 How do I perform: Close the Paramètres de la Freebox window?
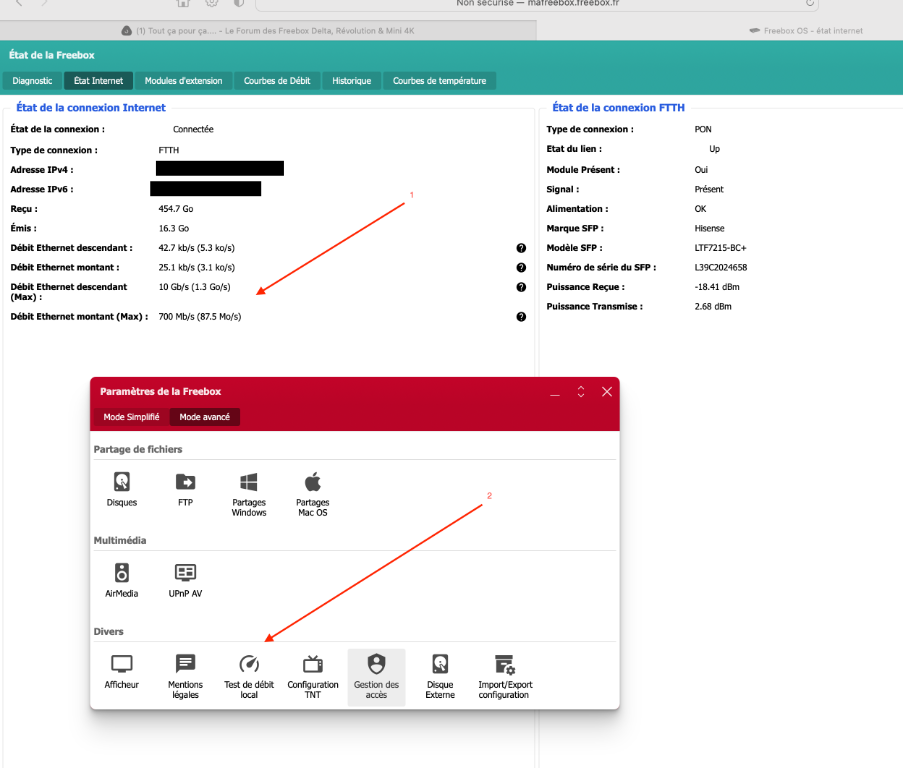[607, 392]
